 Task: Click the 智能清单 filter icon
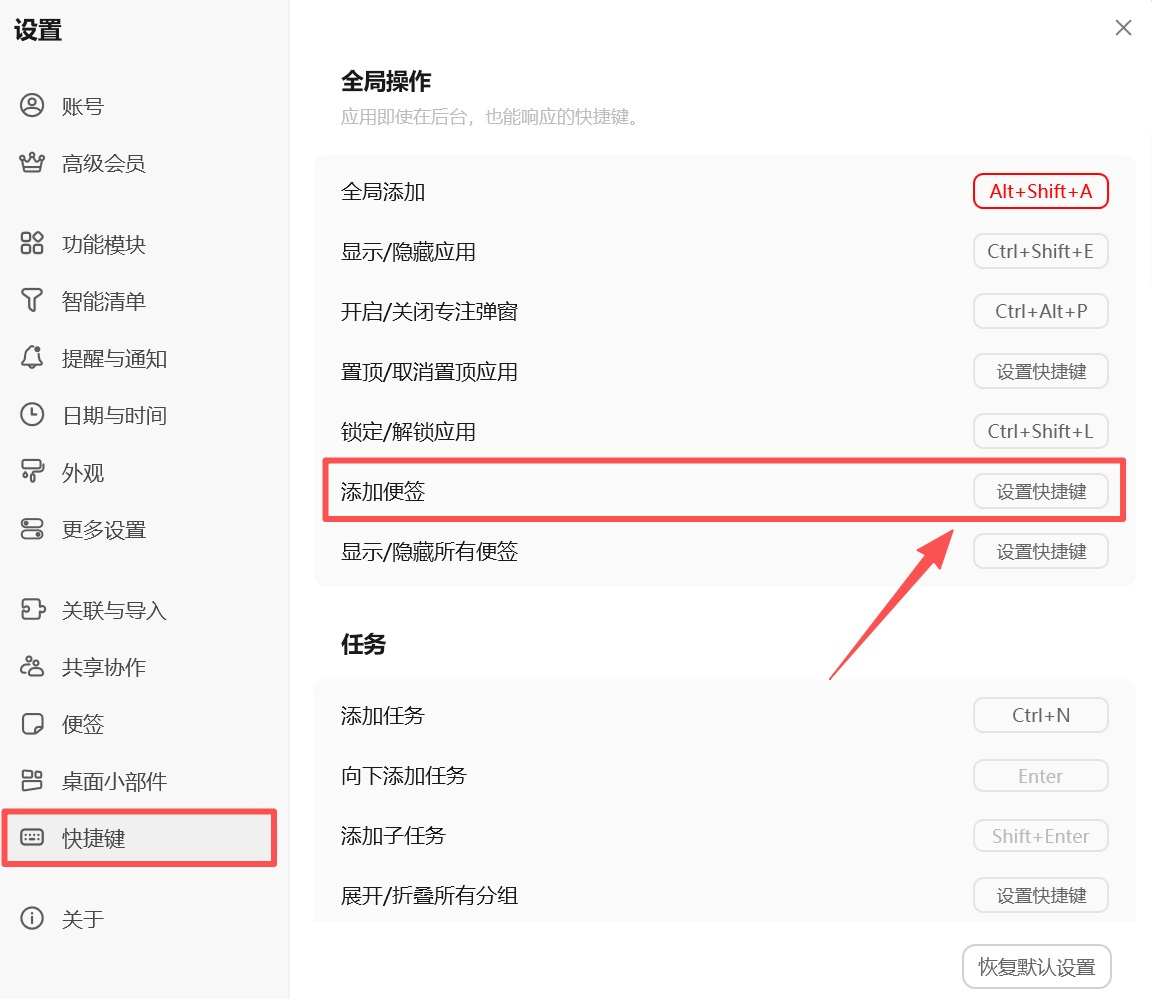pos(29,300)
